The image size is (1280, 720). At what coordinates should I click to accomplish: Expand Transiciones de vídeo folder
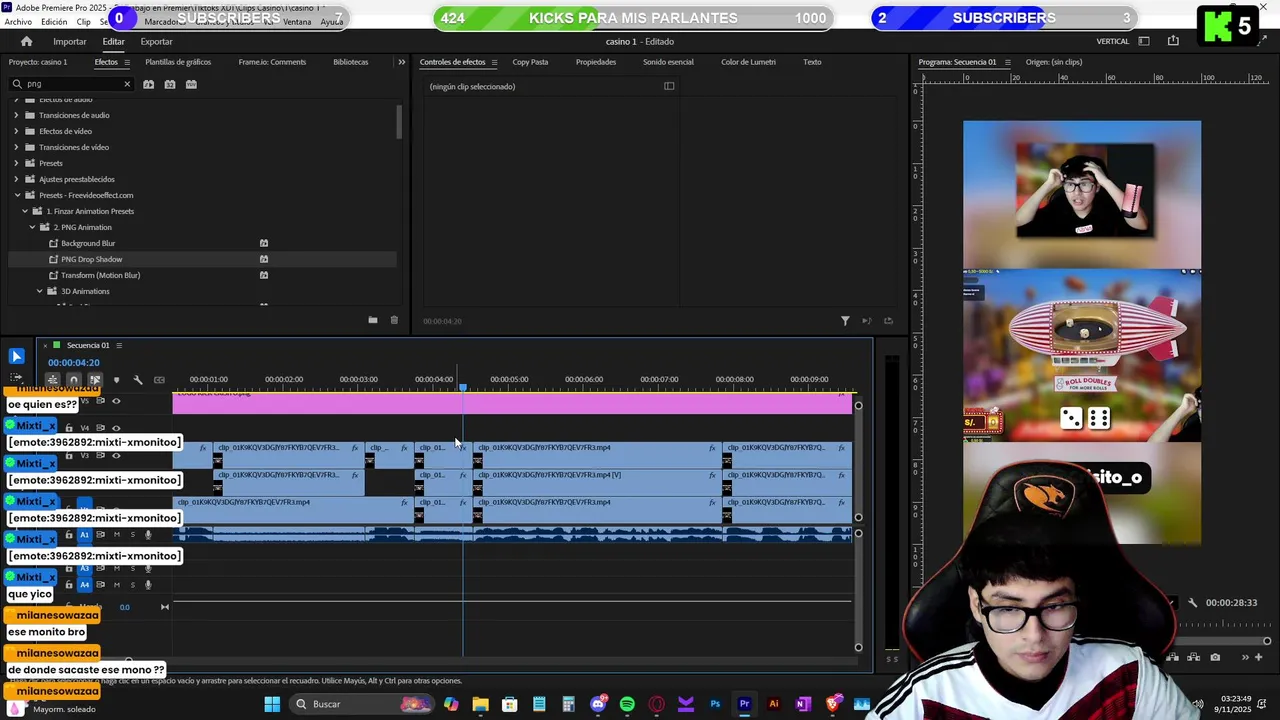click(x=16, y=147)
